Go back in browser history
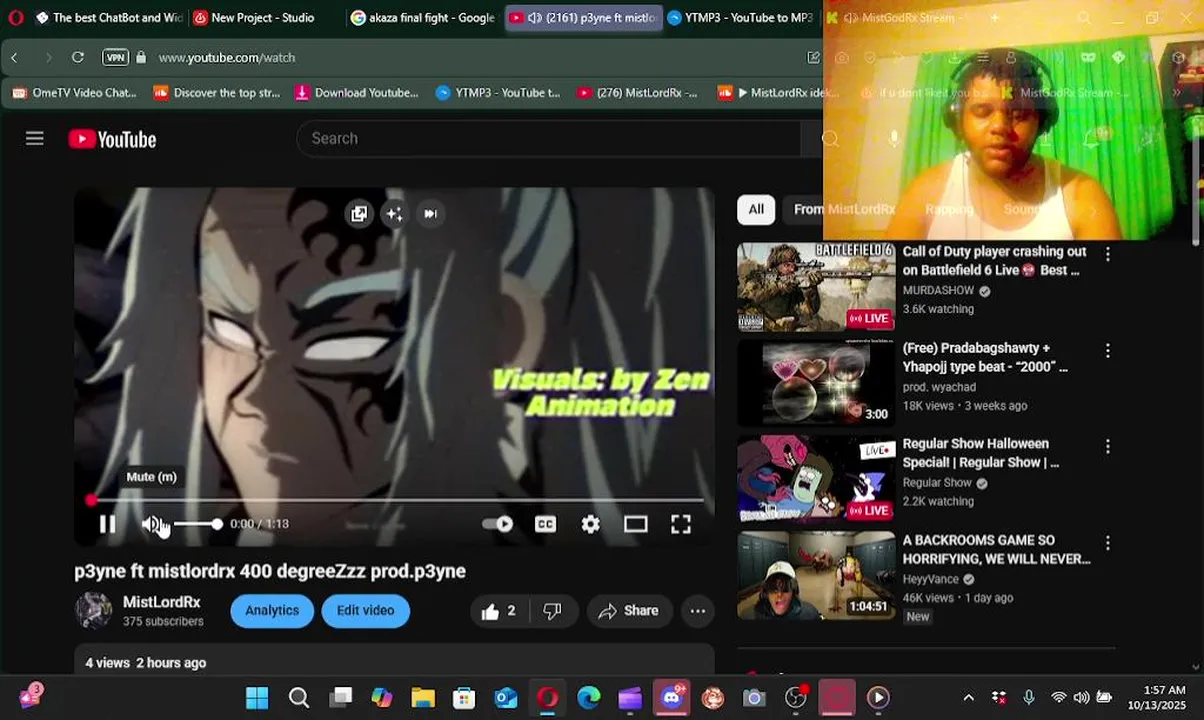Viewport: 1204px width, 720px height. [14, 58]
